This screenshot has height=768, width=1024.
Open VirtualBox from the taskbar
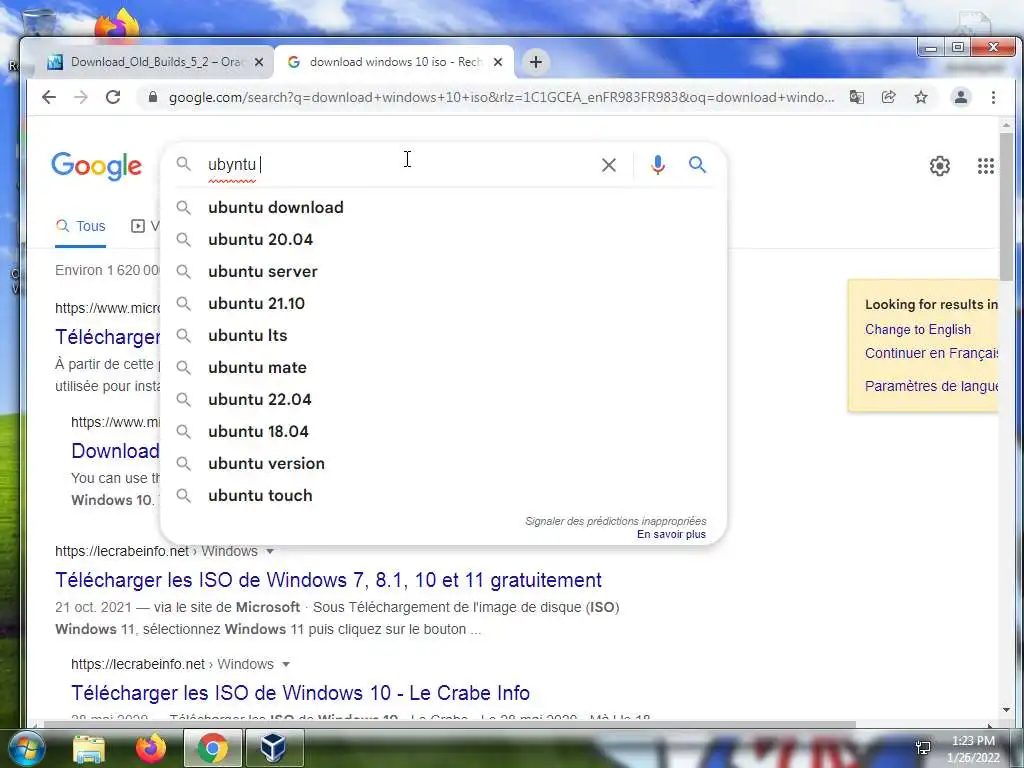click(x=273, y=748)
